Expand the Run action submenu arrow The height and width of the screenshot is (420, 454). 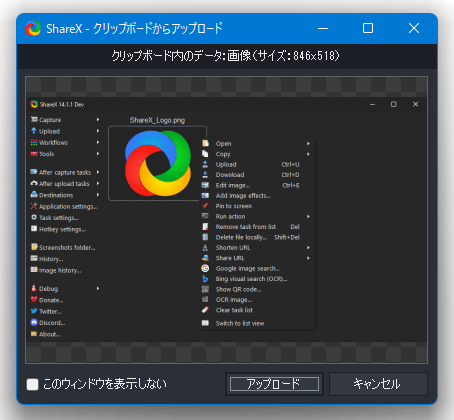pyautogui.click(x=308, y=216)
